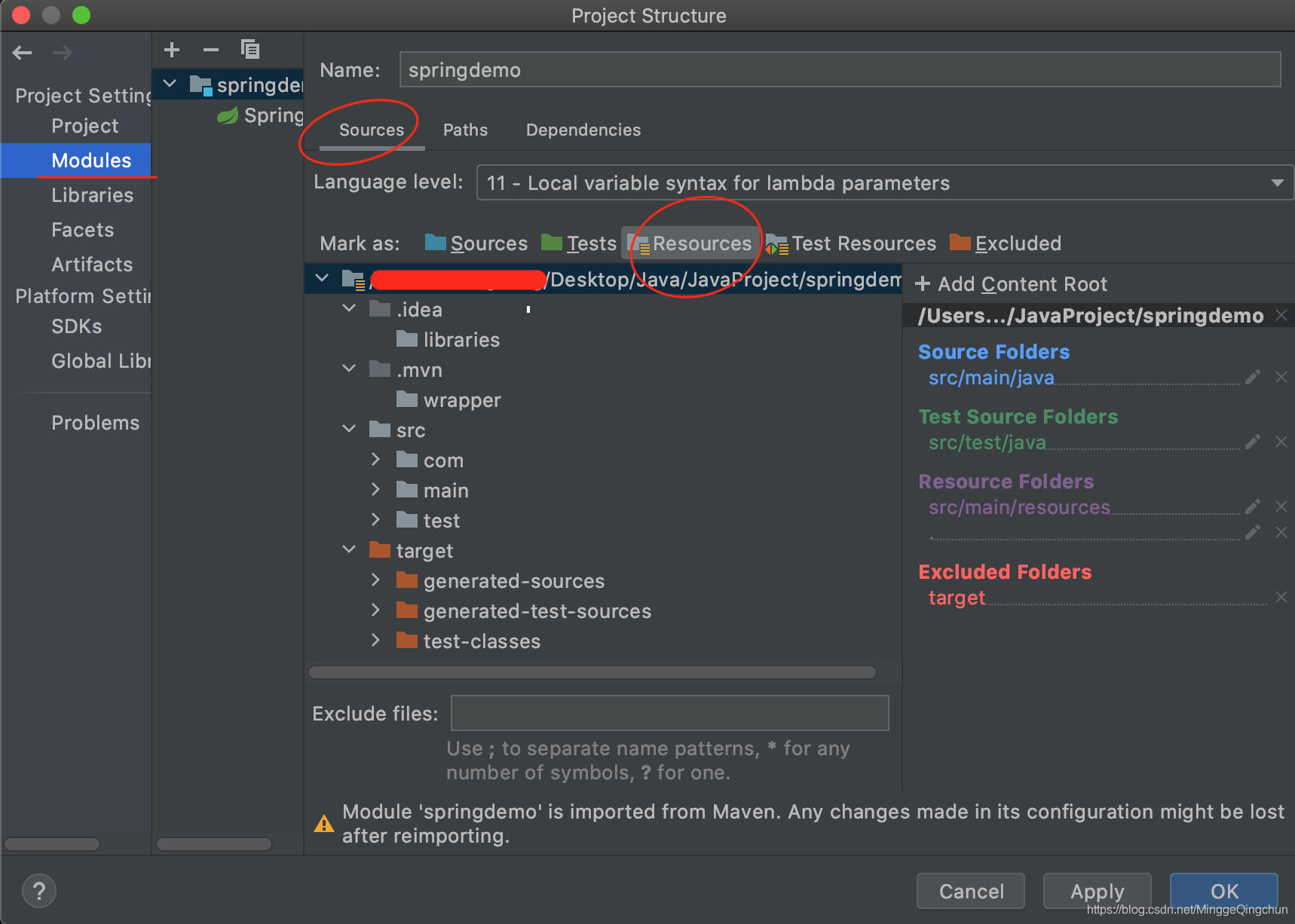Expand the test-classes folder
Screen dimensions: 1295x924
tap(375, 640)
